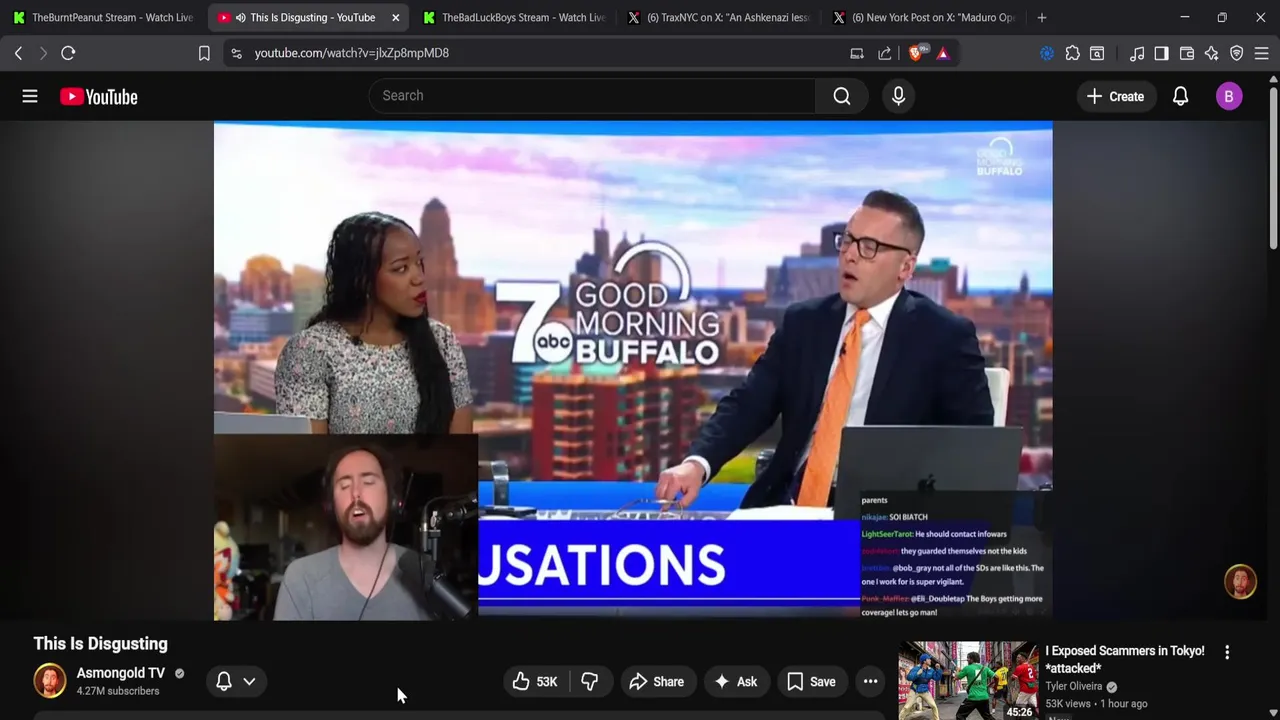Screen dimensions: 1280x720
Task: Click the Share button under video
Action: tap(656, 682)
